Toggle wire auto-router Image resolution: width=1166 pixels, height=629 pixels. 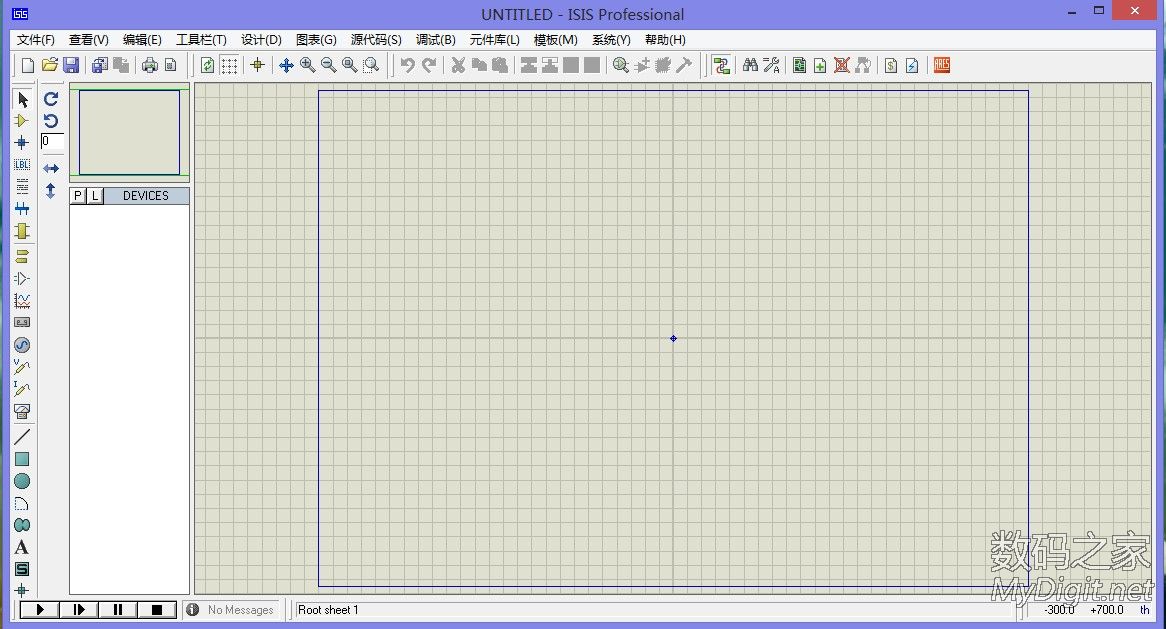(x=721, y=65)
